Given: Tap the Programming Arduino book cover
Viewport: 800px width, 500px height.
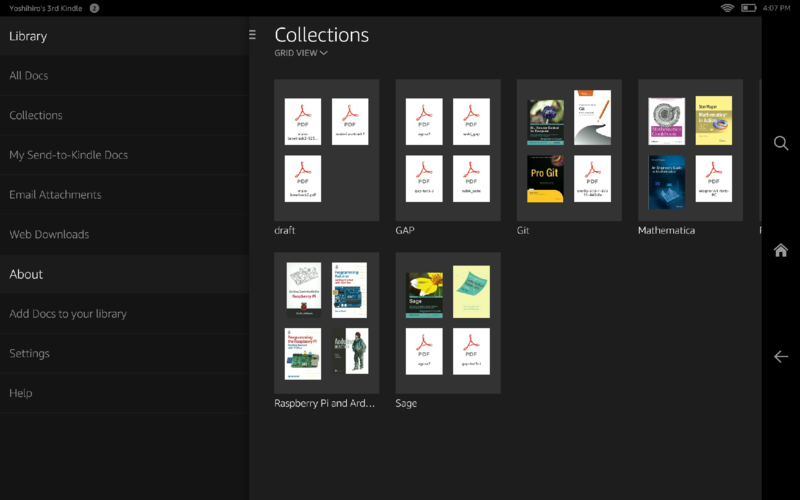Looking at the screenshot, I should [349, 290].
